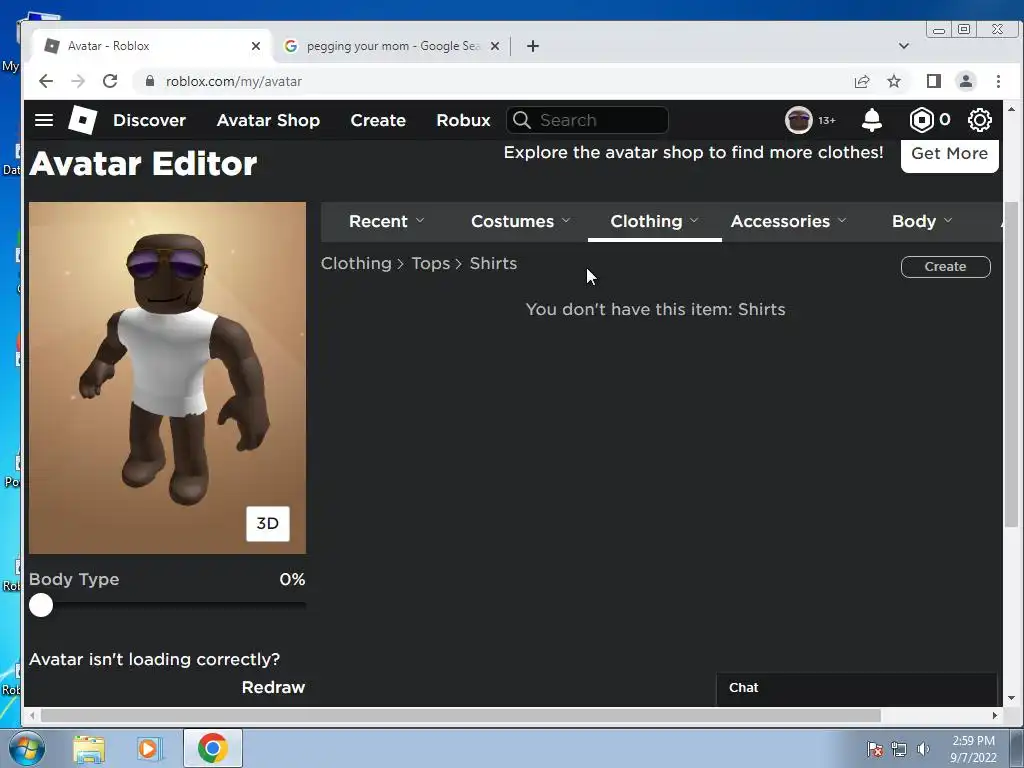The image size is (1024, 768).
Task: Click the horizontal page scrollbar
Action: [460, 716]
